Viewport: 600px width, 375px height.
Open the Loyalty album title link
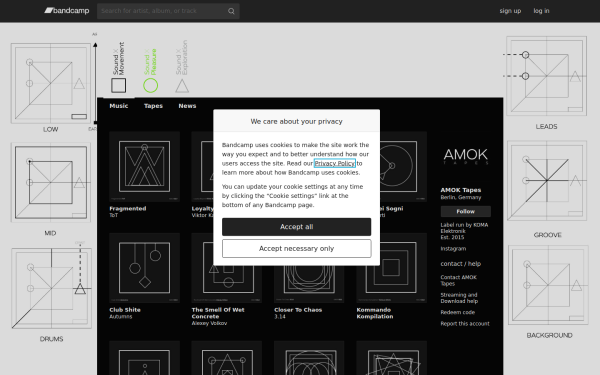(x=202, y=209)
